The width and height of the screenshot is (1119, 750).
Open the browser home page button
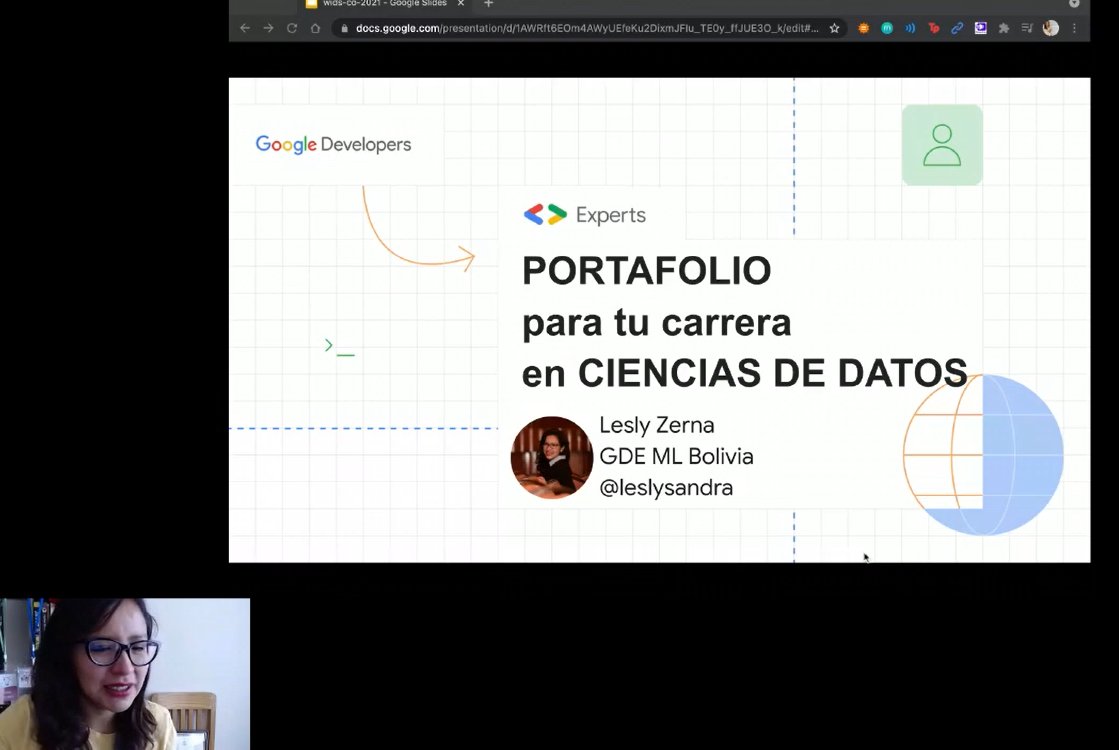coord(315,29)
